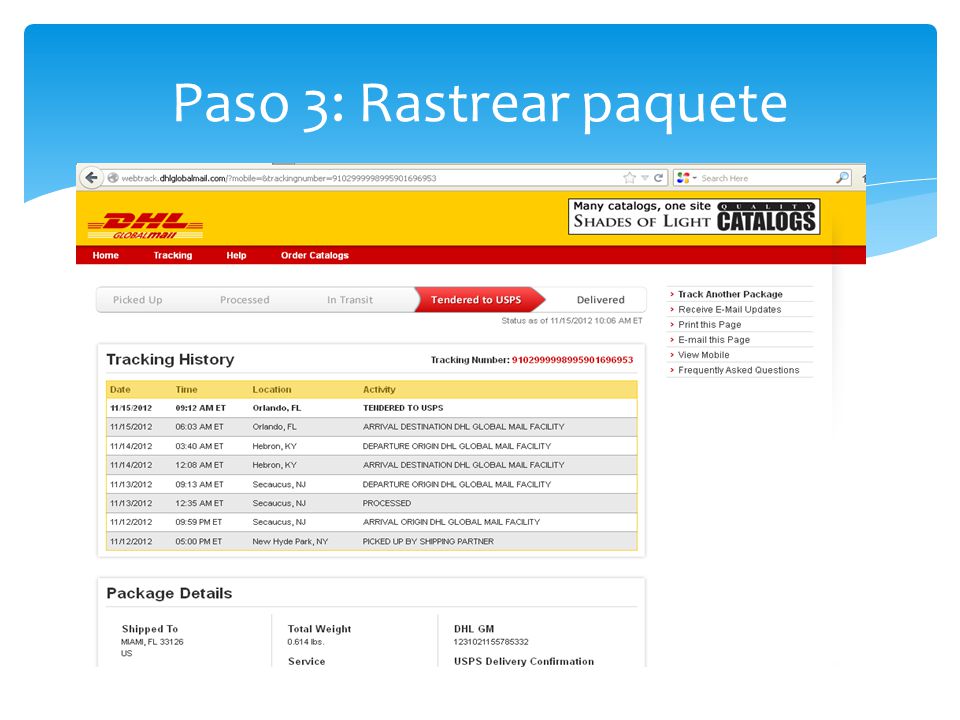Image resolution: width=960 pixels, height=720 pixels.
Task: Open Frequently Asked Questions link
Action: [738, 370]
